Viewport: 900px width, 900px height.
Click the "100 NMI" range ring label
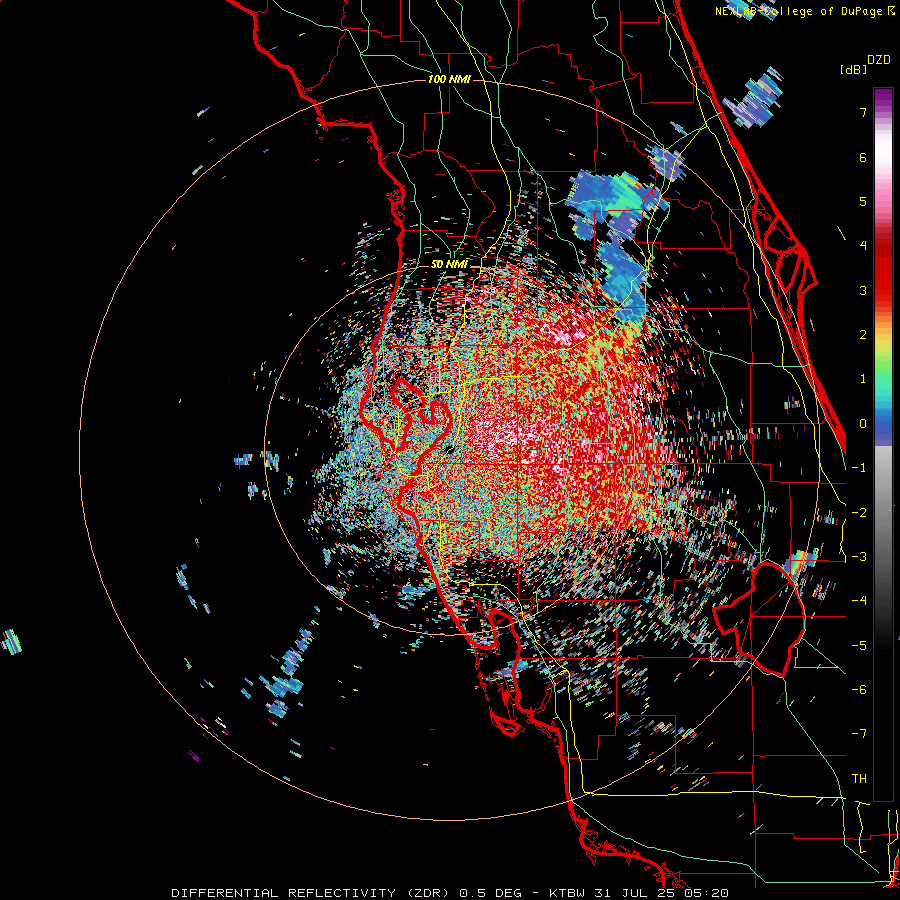tap(449, 79)
